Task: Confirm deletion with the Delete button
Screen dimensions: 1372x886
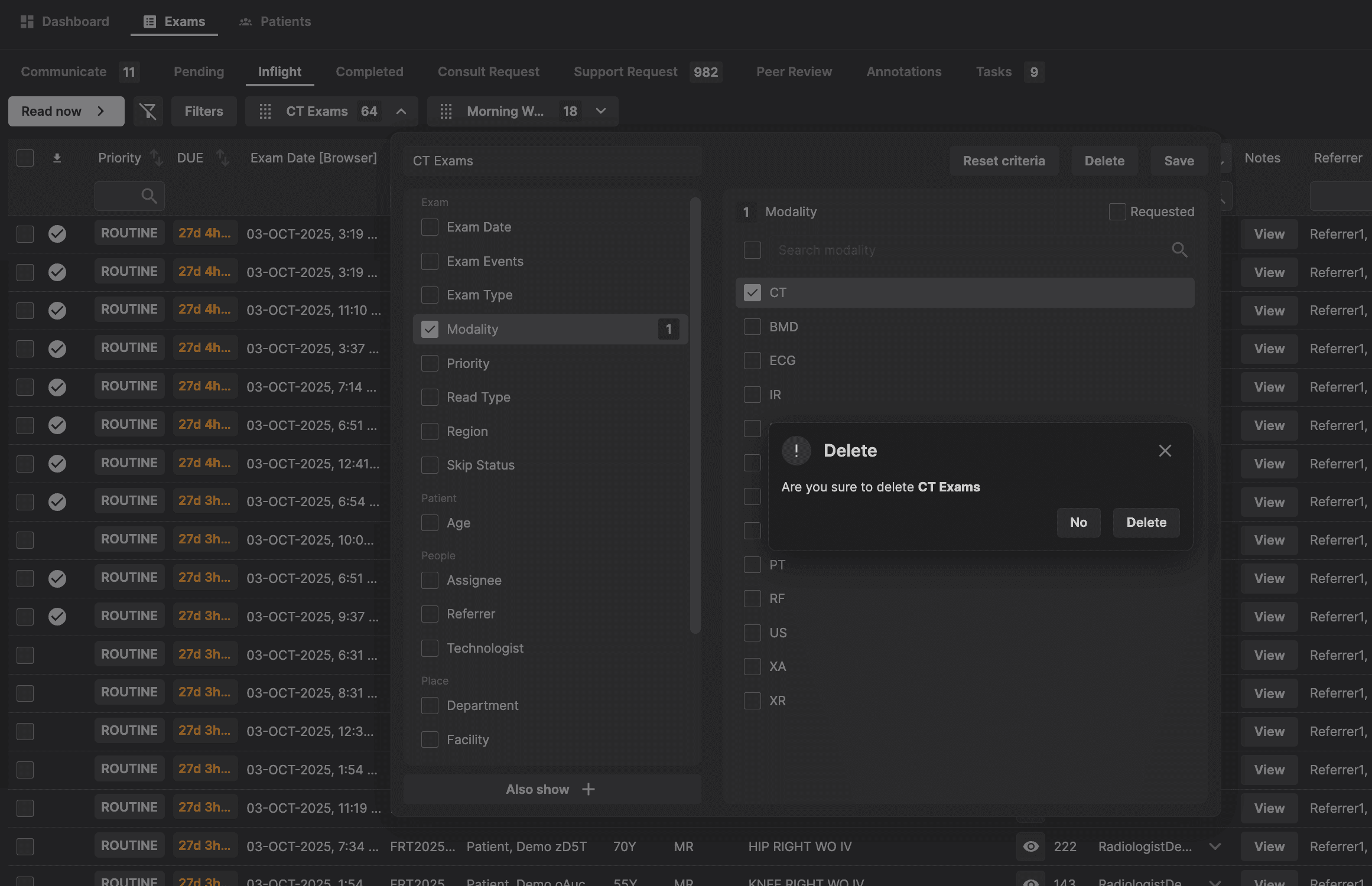Action: point(1146,522)
